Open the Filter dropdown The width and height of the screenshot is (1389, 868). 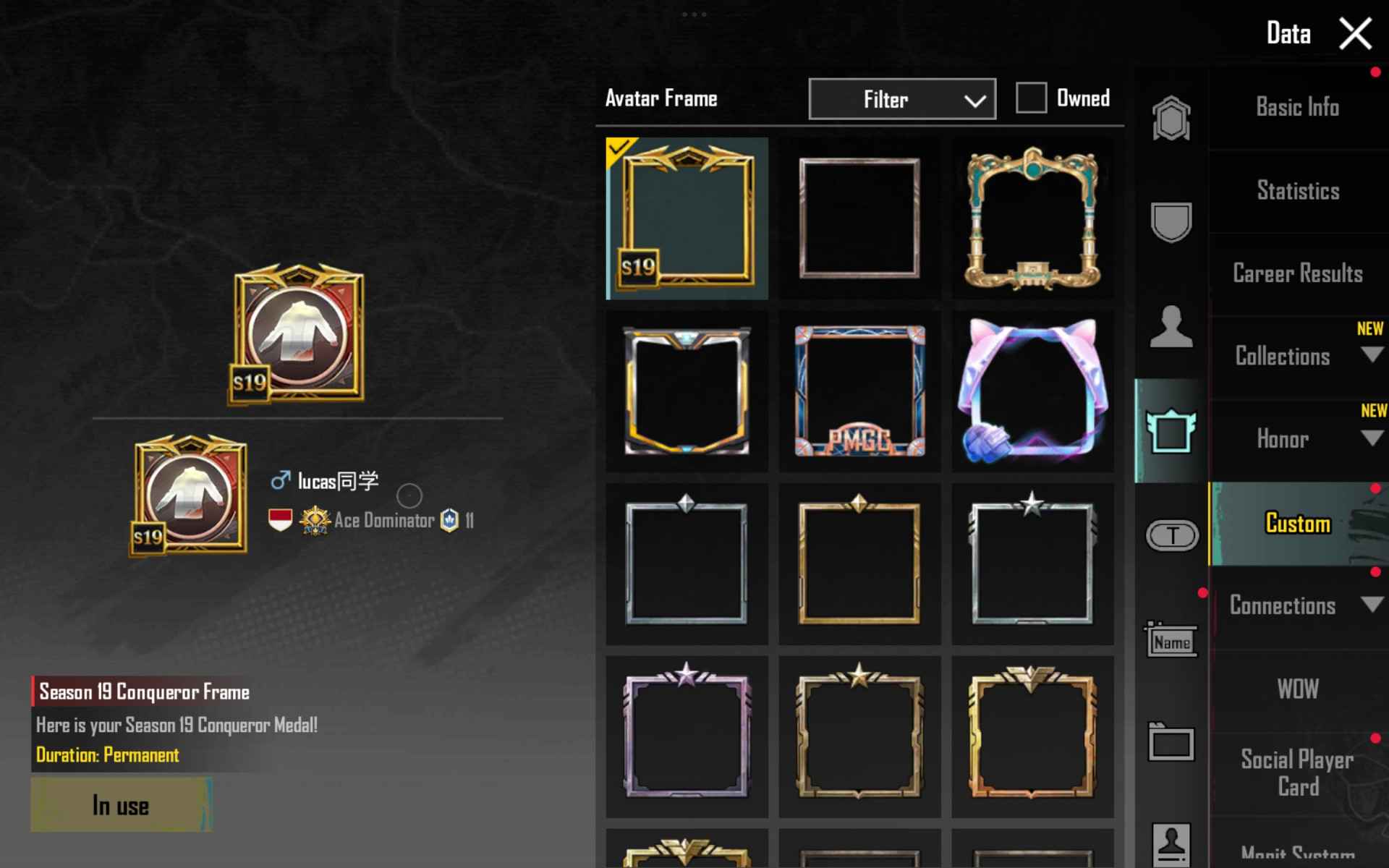(x=902, y=99)
